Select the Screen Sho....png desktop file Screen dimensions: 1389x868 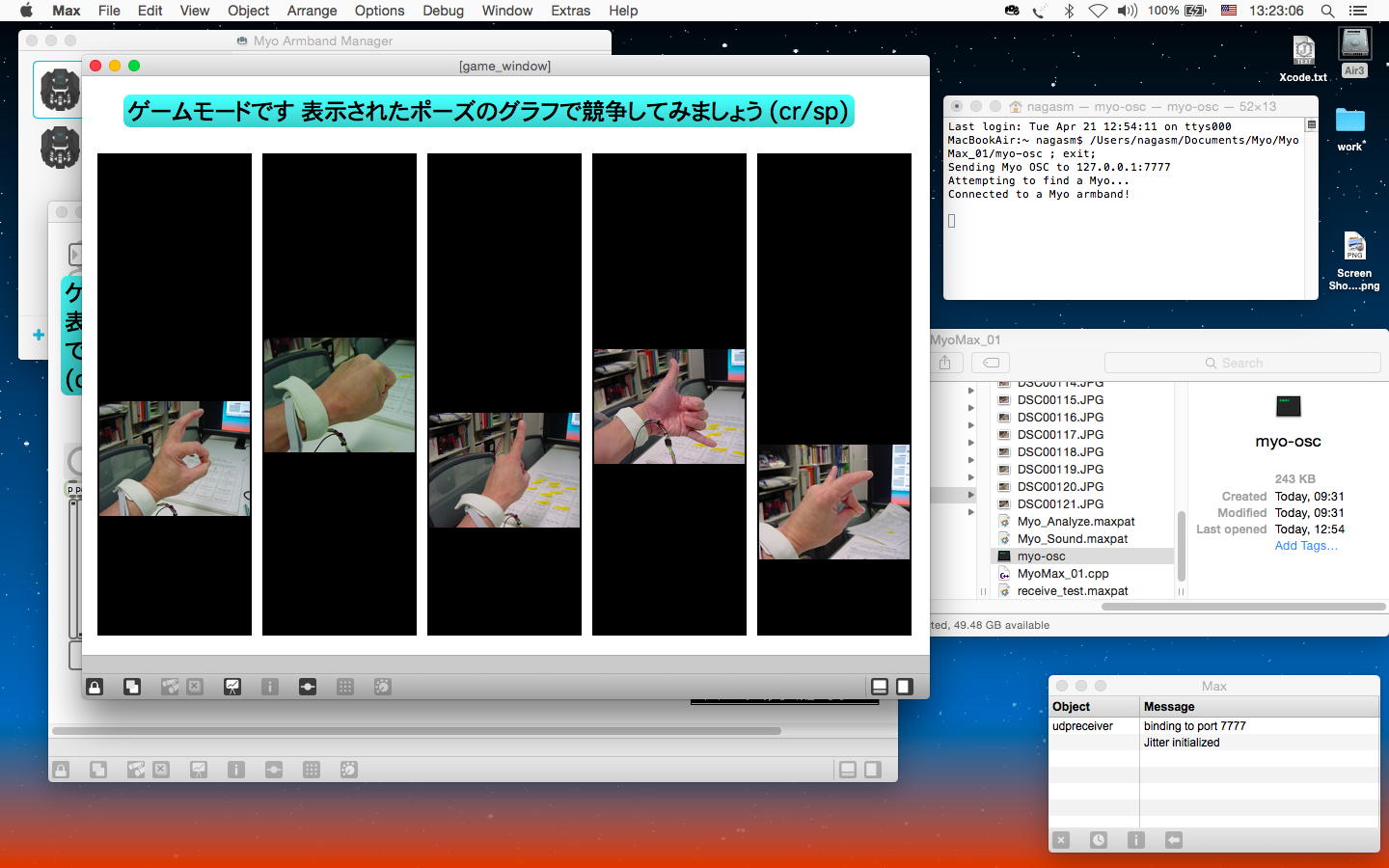point(1354,260)
